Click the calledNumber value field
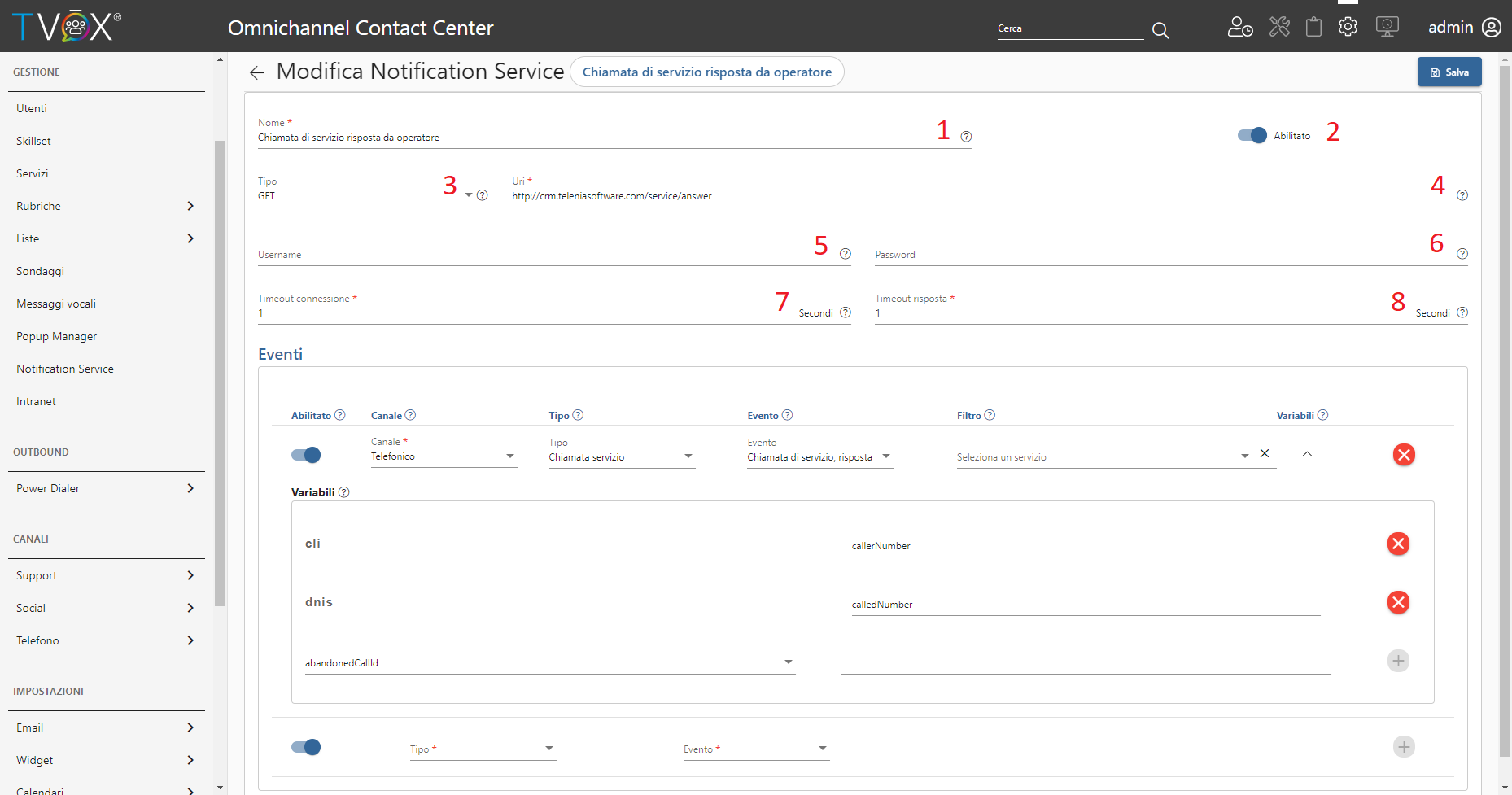1512x795 pixels. pos(1086,605)
